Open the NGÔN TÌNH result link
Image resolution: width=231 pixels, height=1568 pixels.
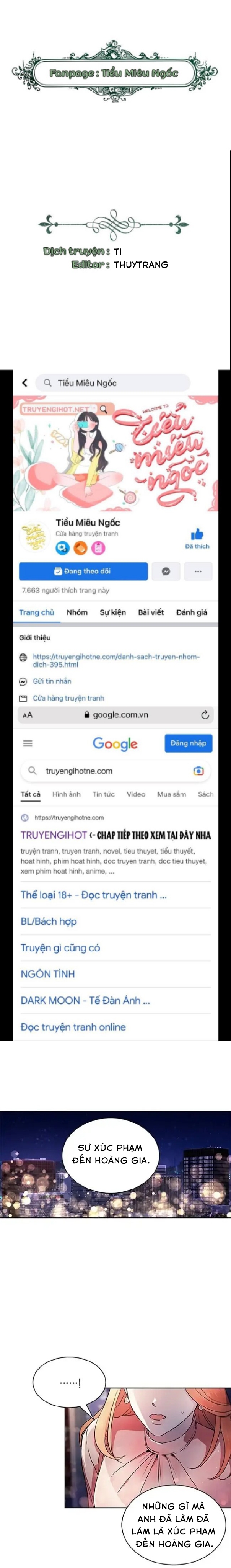[x=47, y=973]
